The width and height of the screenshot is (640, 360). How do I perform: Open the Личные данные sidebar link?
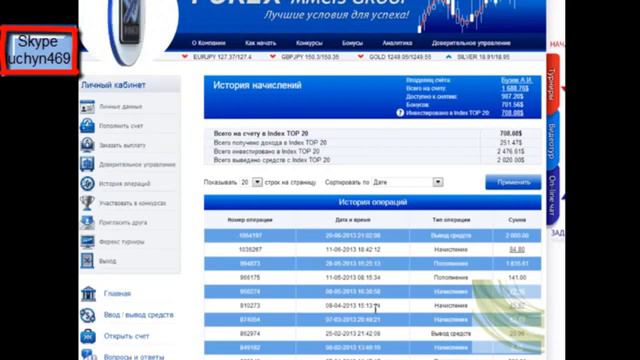point(121,107)
